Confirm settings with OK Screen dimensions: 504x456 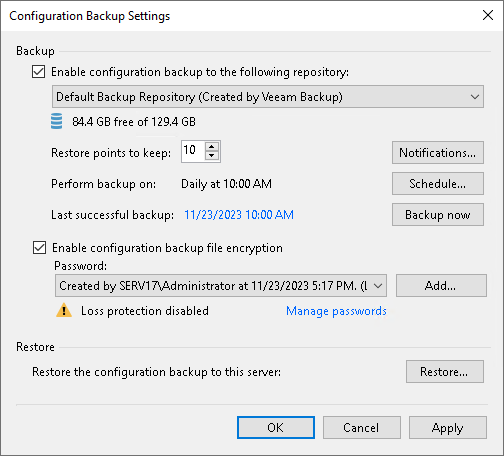click(x=276, y=428)
